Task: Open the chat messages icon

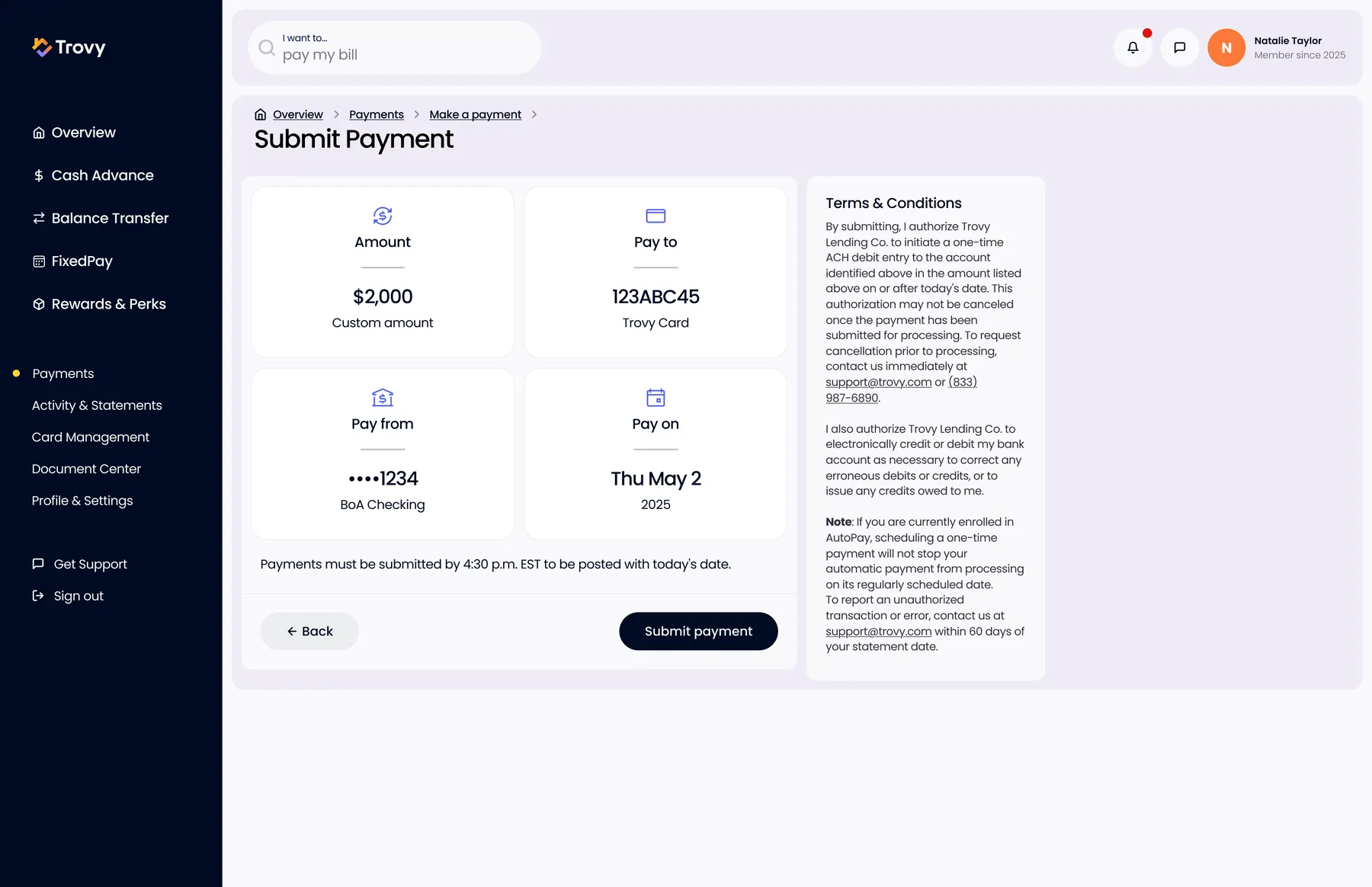Action: [1180, 47]
